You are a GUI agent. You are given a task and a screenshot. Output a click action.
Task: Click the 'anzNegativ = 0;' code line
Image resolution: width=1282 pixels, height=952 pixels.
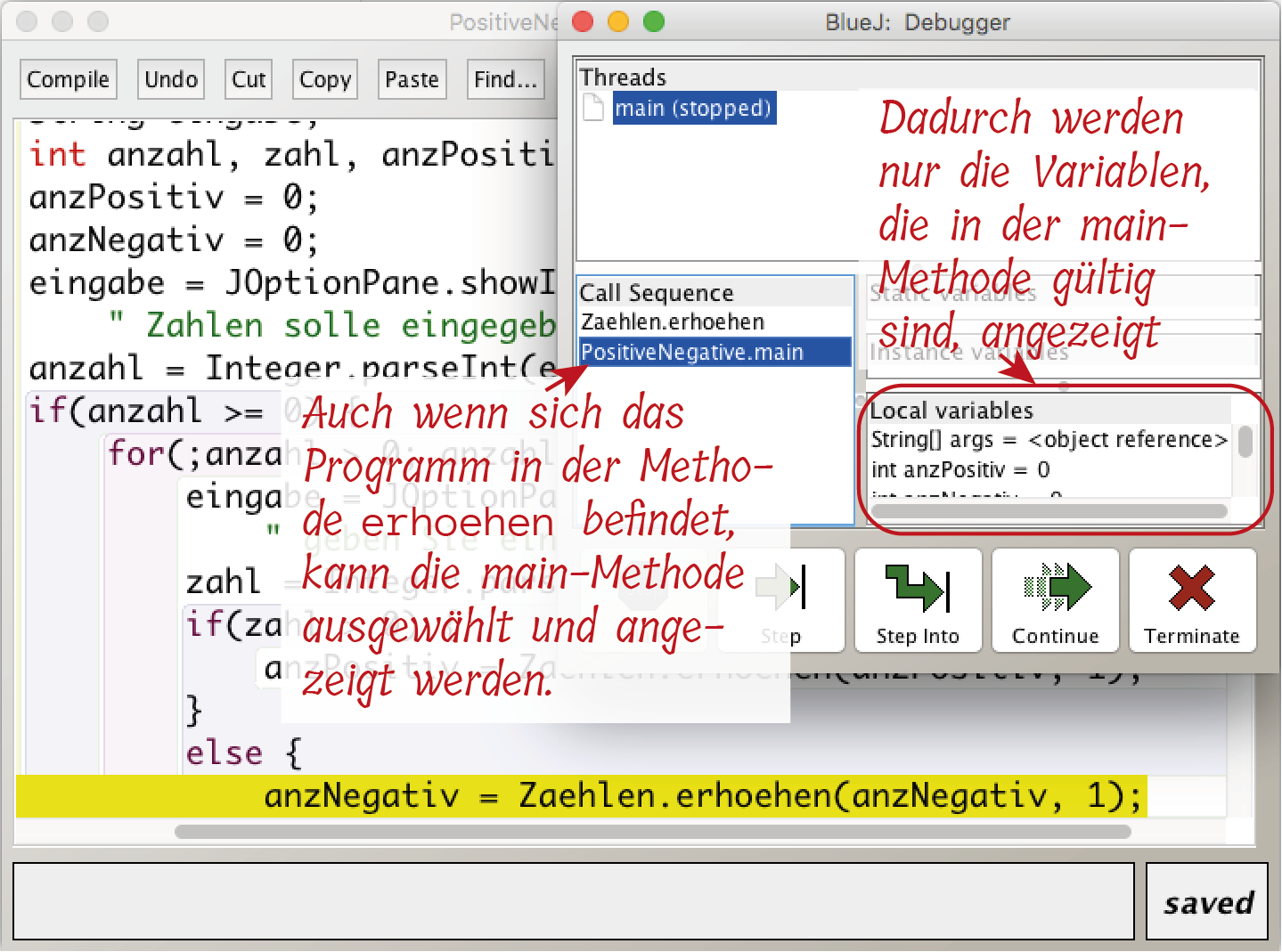(x=174, y=240)
